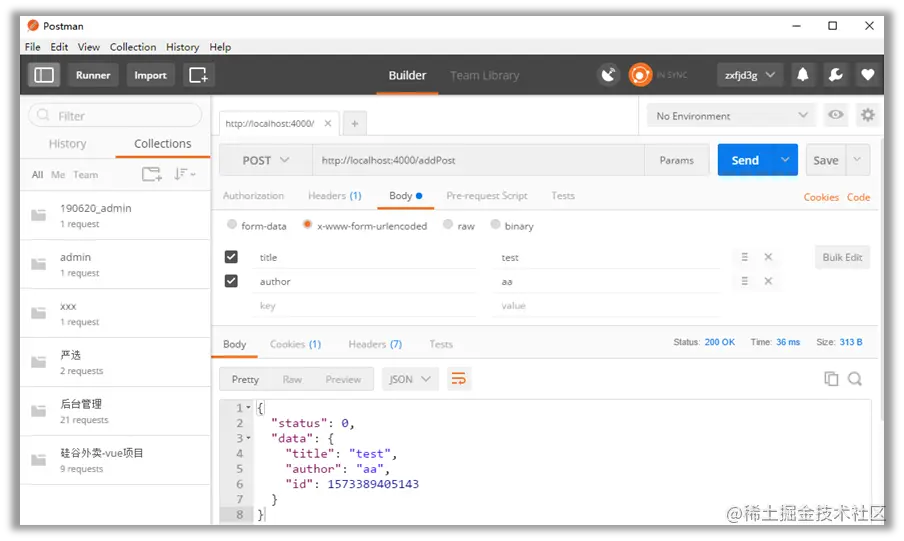Open the File menu

point(32,47)
